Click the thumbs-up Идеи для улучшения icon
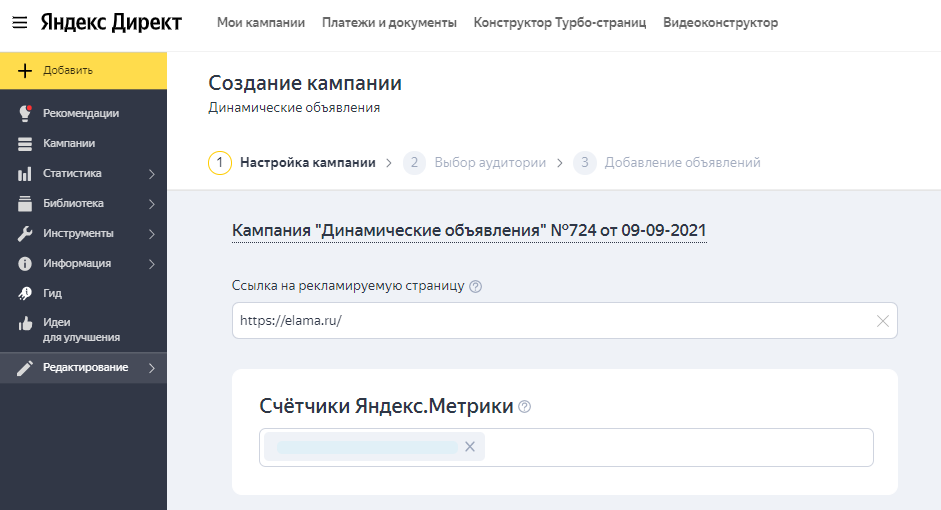The width and height of the screenshot is (941, 510). coord(25,324)
